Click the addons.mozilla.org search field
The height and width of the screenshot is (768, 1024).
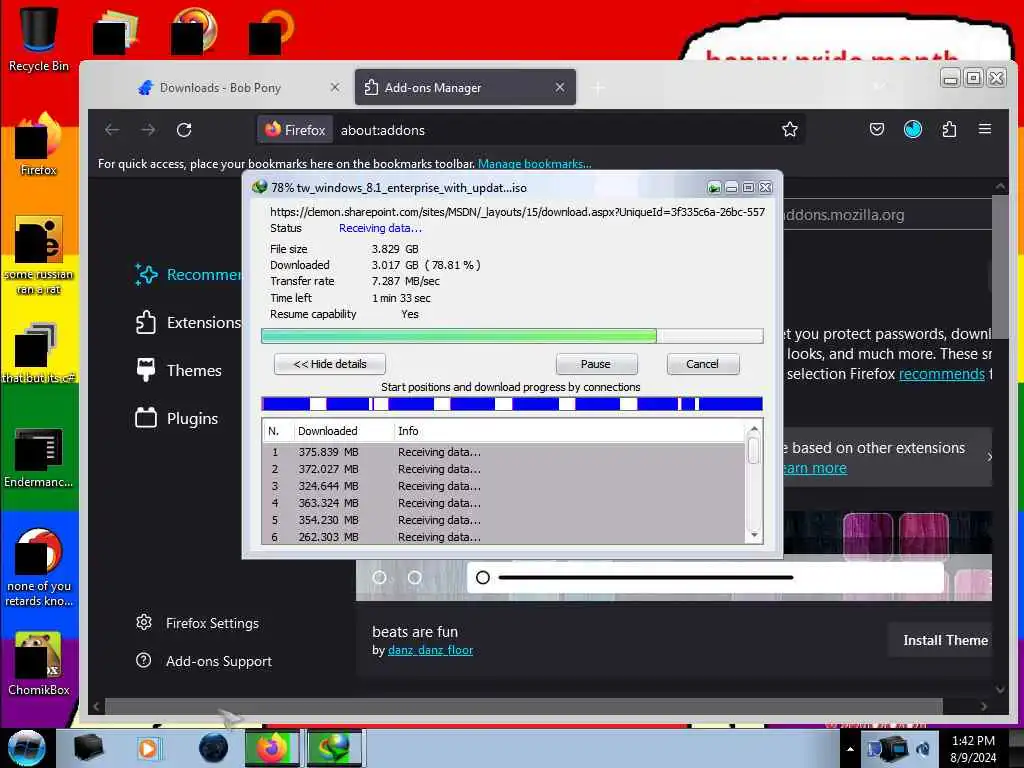(x=887, y=214)
